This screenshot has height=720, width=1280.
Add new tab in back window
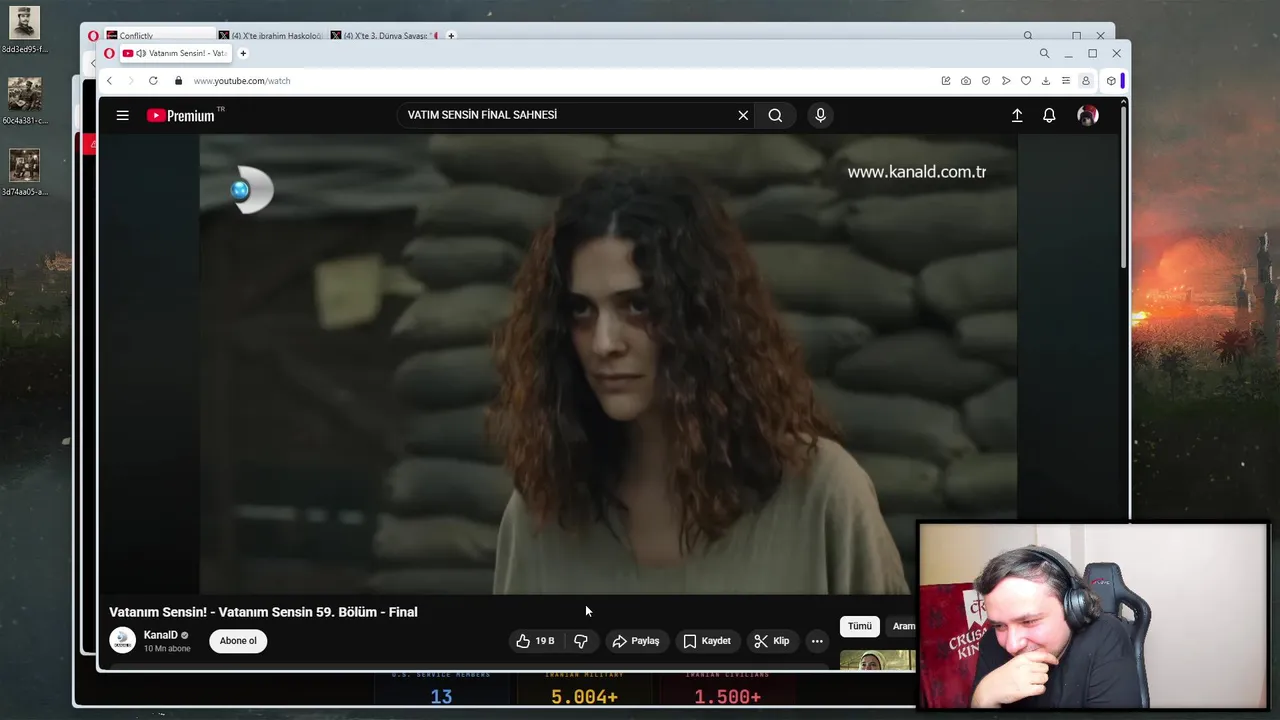pyautogui.click(x=451, y=36)
